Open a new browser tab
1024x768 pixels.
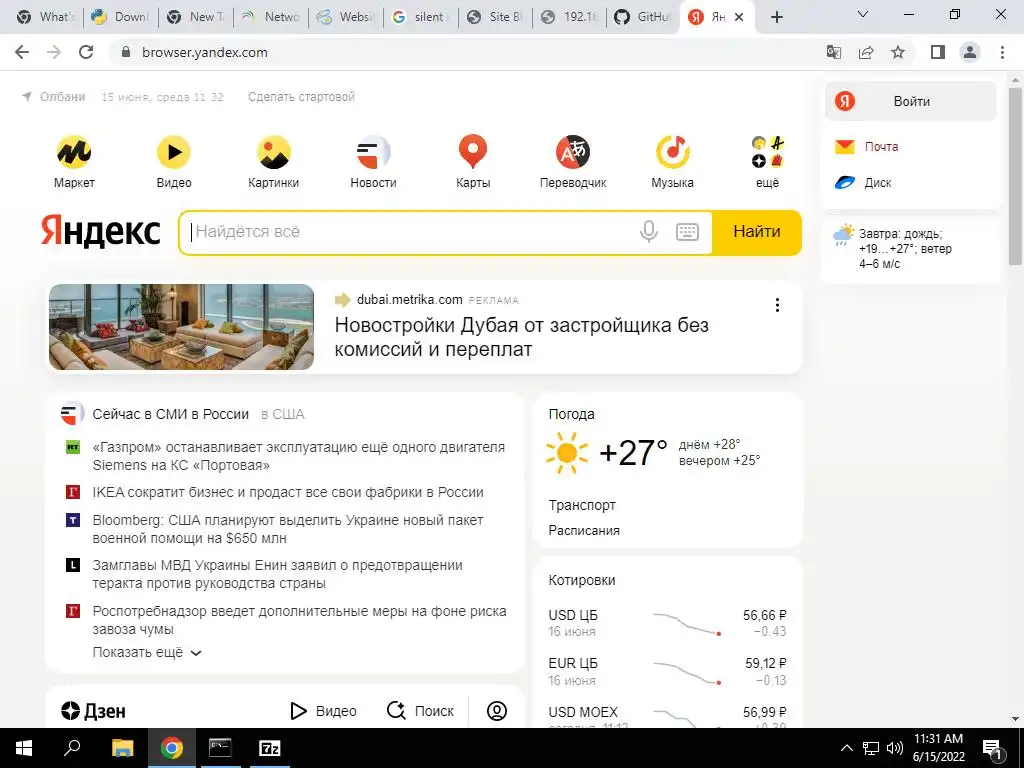click(776, 18)
